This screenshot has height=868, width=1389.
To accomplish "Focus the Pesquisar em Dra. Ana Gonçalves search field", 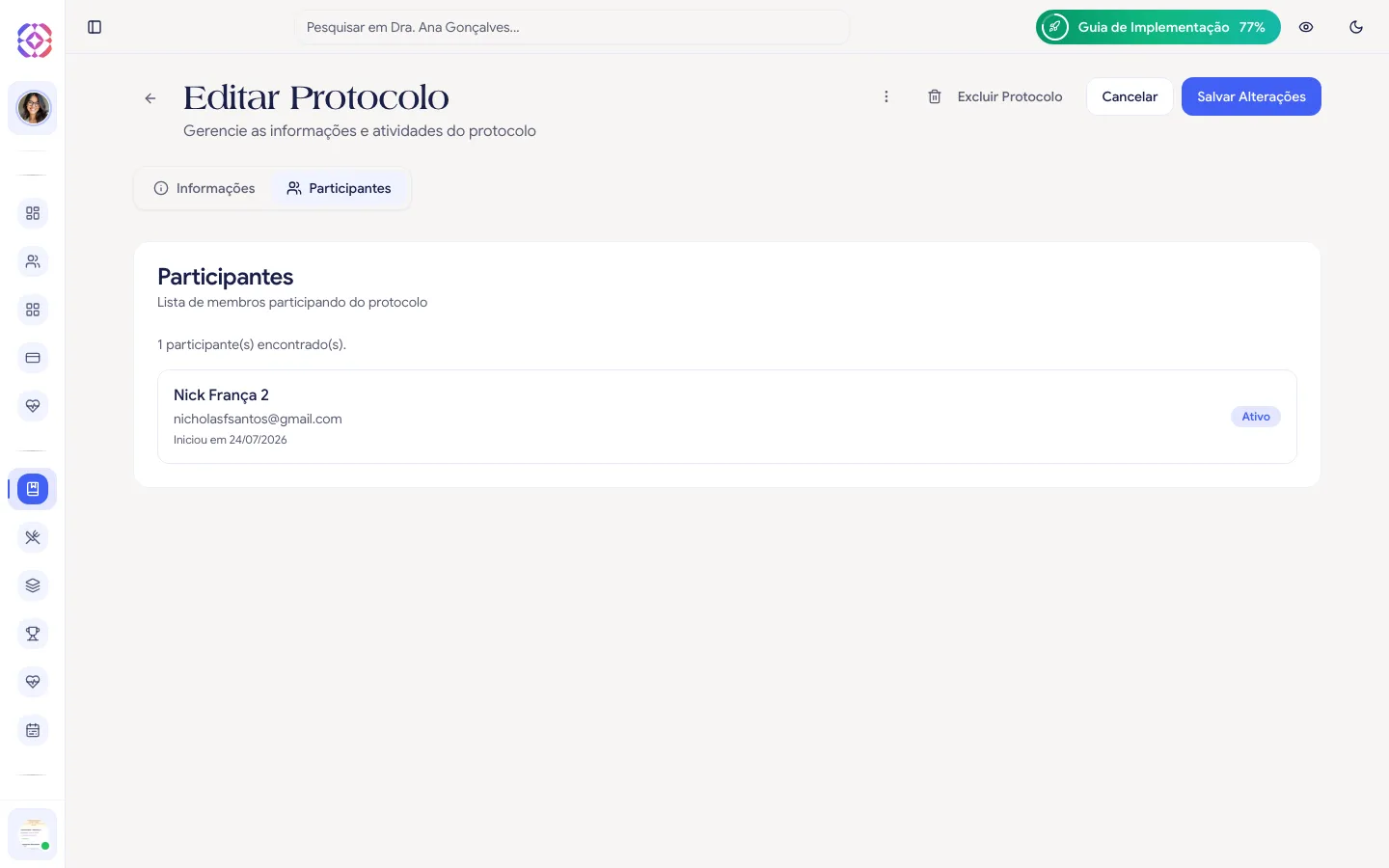I will 572,27.
